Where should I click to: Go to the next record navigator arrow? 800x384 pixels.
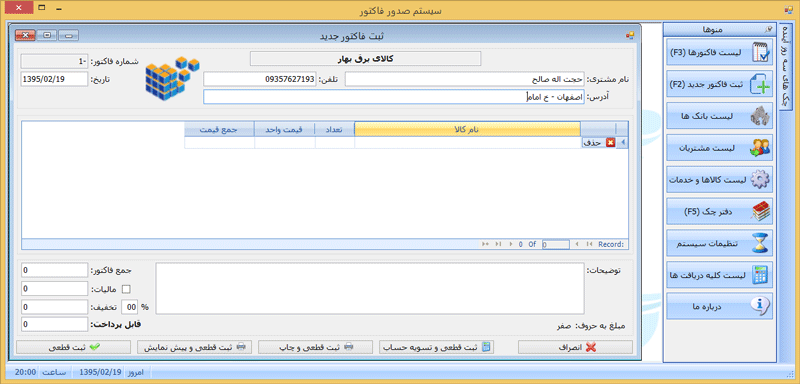[x=511, y=244]
